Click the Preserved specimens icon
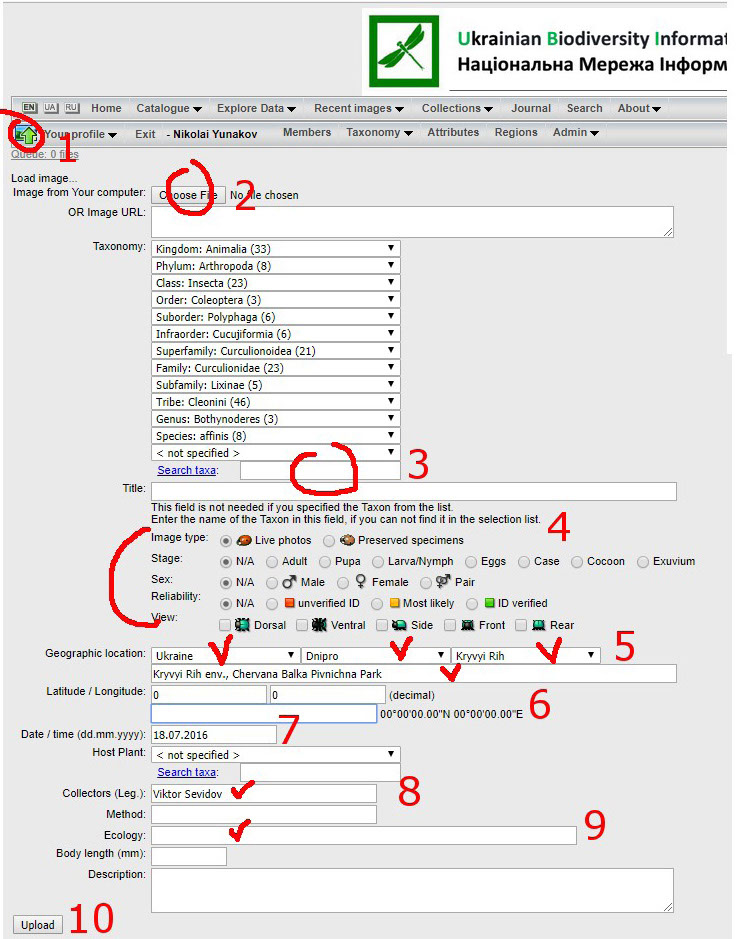This screenshot has width=736, height=939. click(x=347, y=540)
